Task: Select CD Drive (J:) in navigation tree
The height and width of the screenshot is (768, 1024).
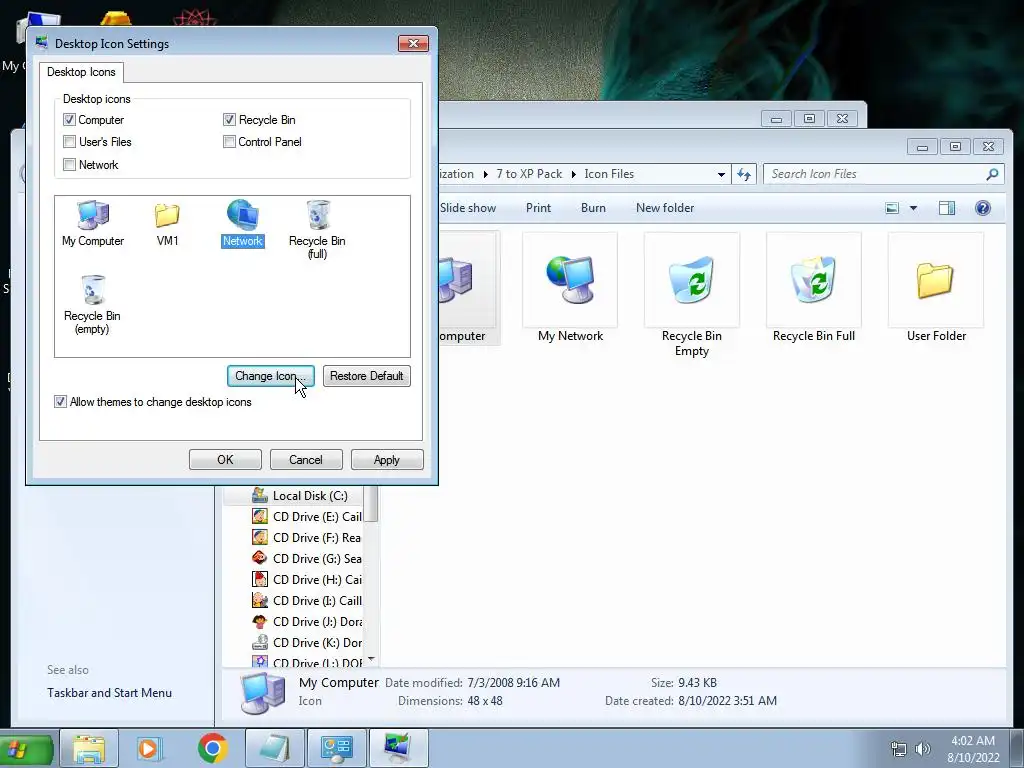Action: (306, 621)
